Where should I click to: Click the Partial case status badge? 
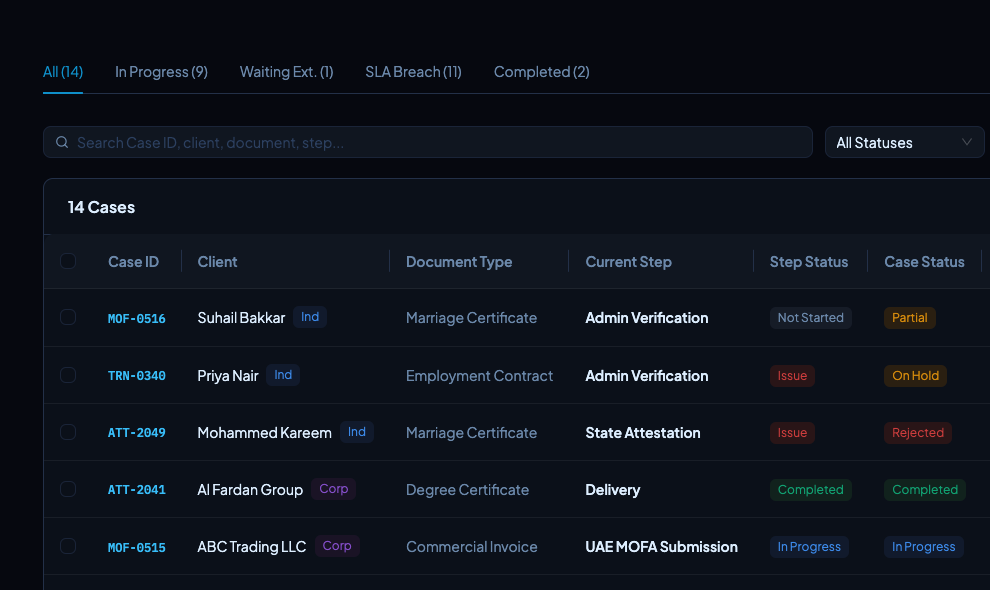click(910, 318)
